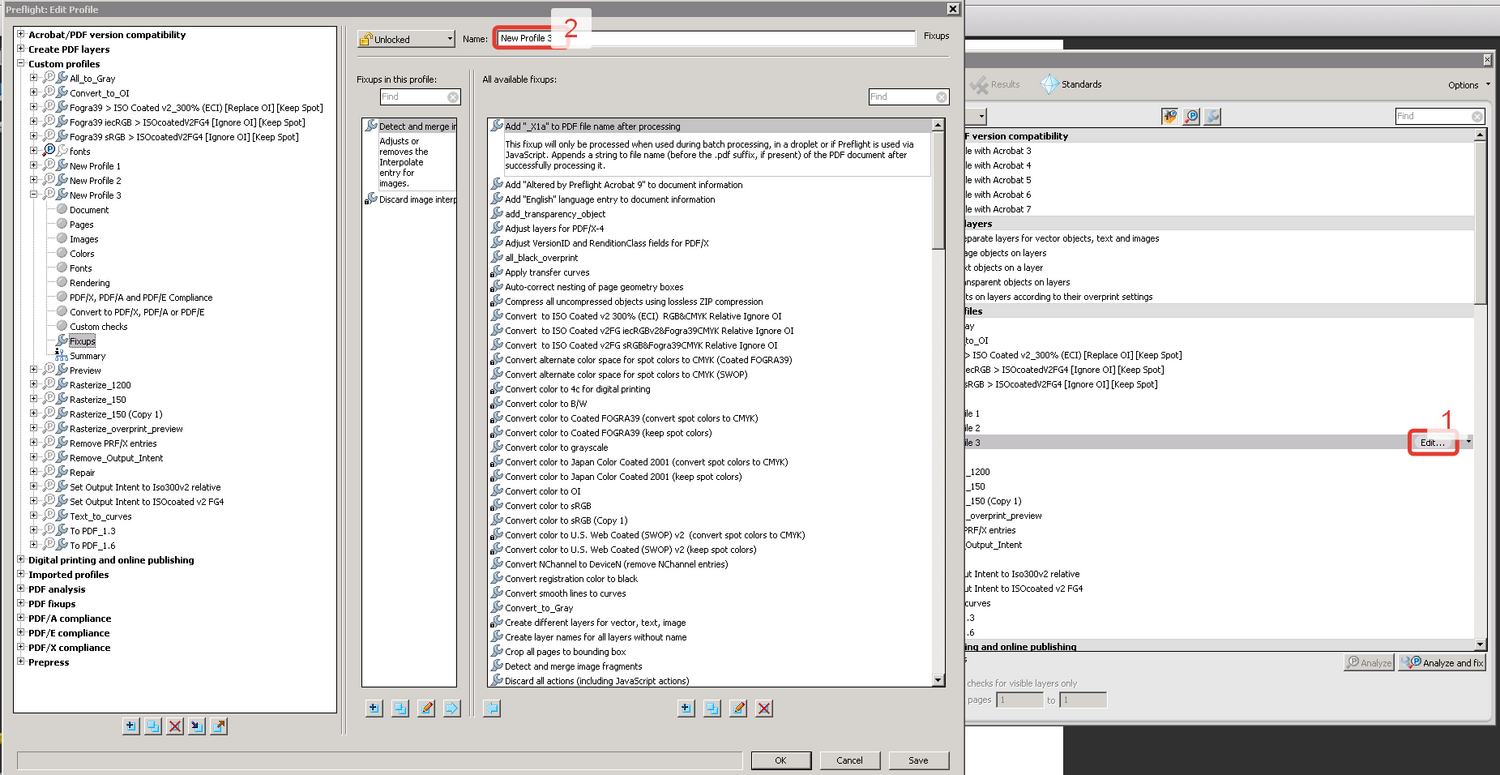Select 'Discard image interpolation' in profile fixups
Viewport: 1500px width, 775px height.
pyautogui.click(x=410, y=200)
